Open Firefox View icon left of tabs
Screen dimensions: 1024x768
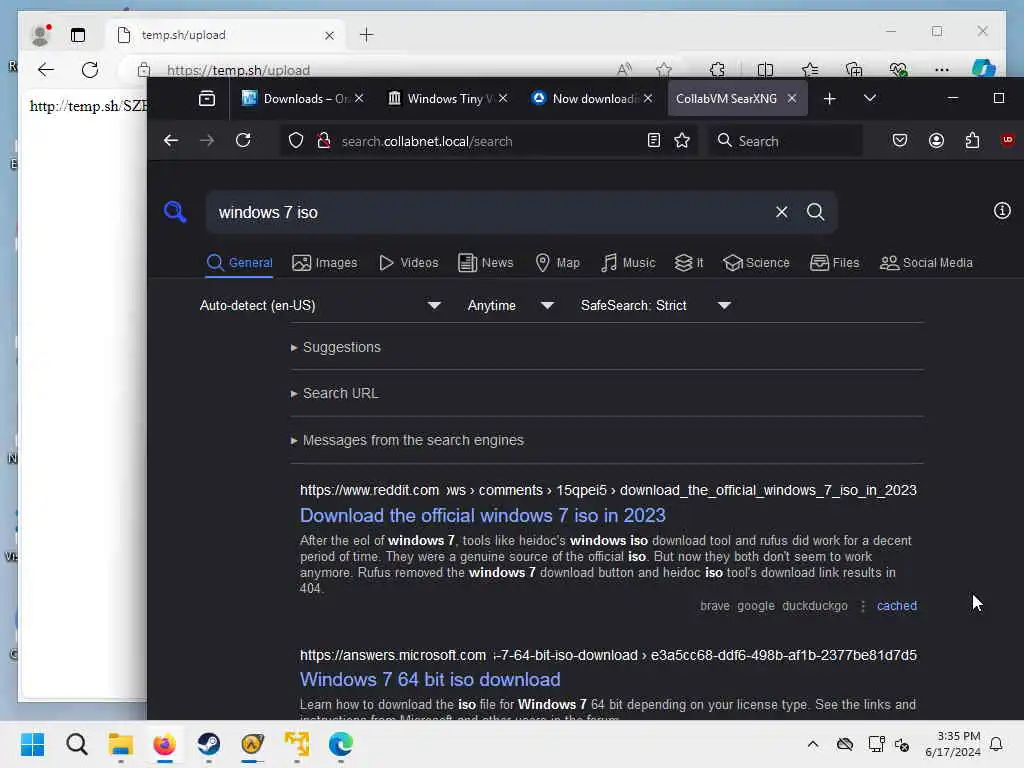coord(207,99)
